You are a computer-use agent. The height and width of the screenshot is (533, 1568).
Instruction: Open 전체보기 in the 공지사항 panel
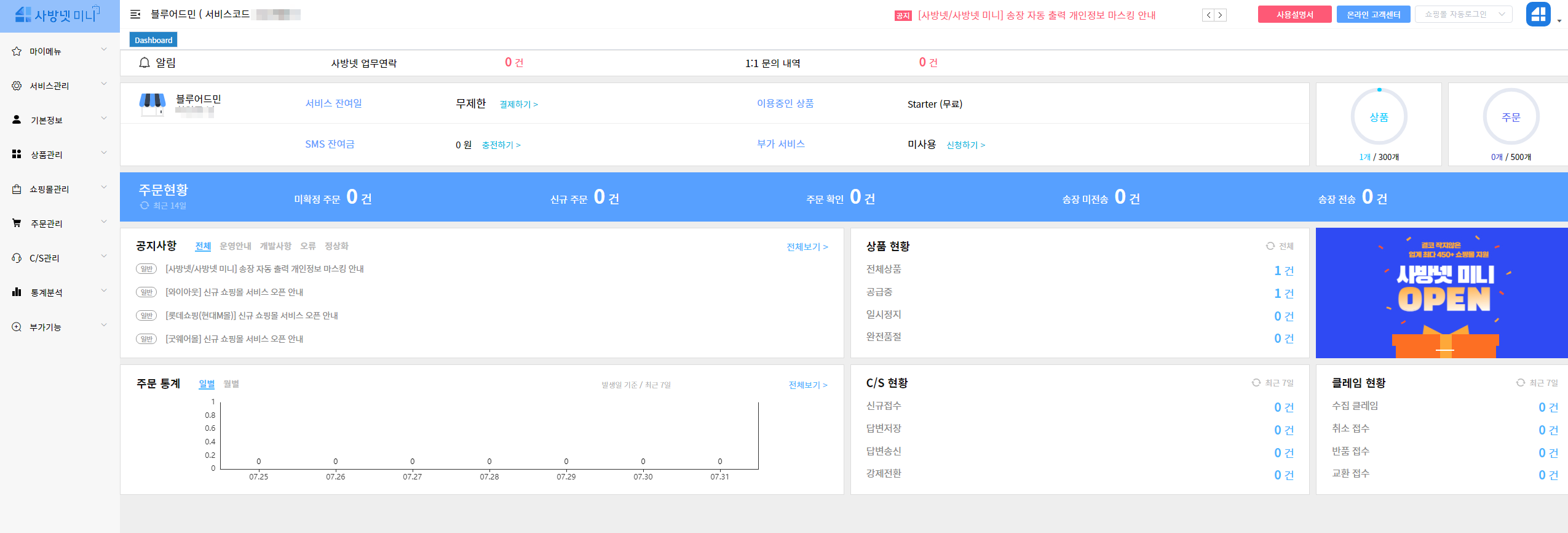point(807,247)
